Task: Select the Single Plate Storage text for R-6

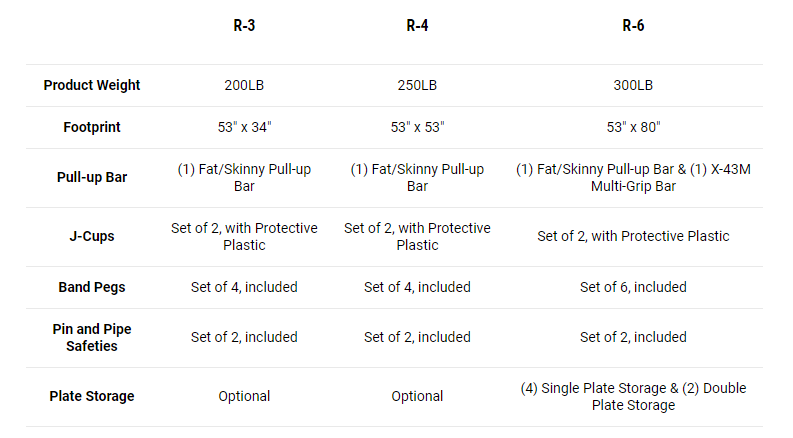Action: tap(600, 388)
